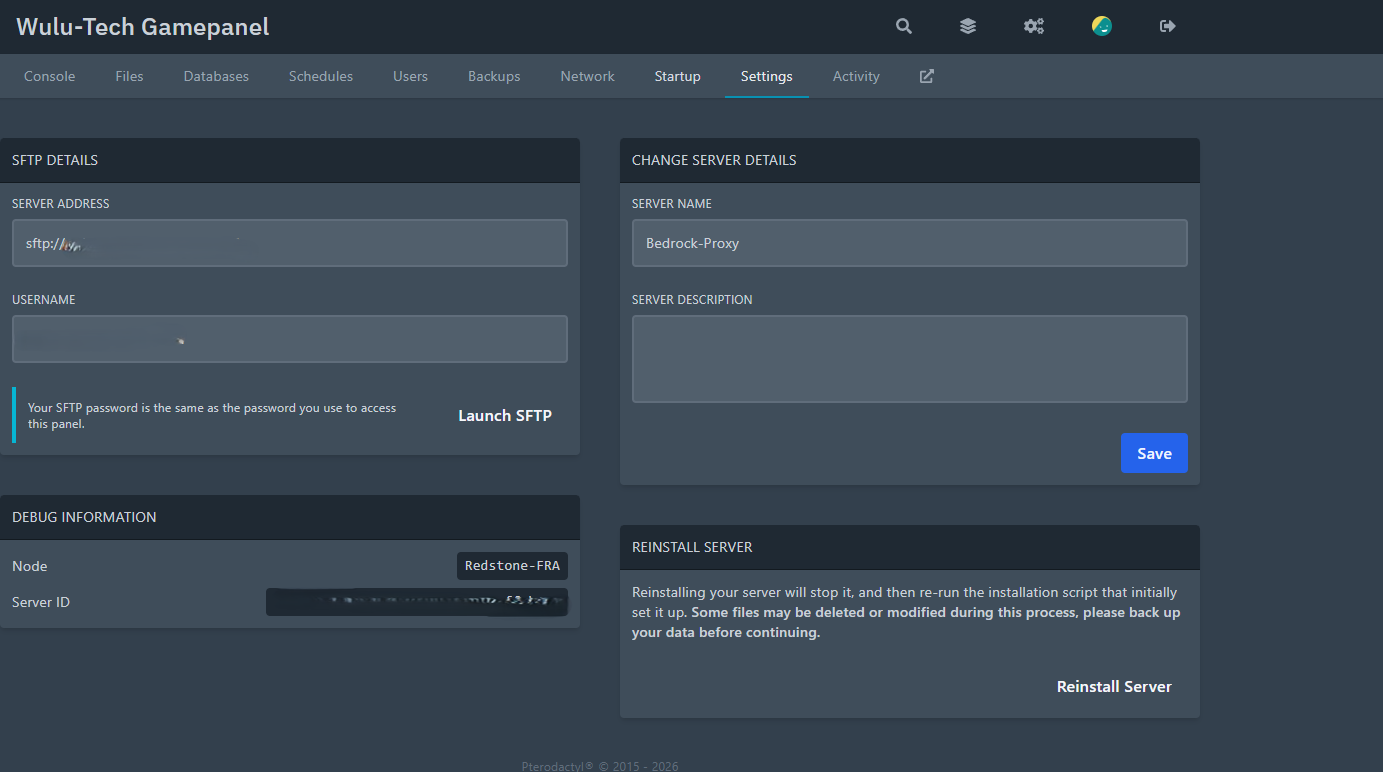Open the Activity tab
The height and width of the screenshot is (772, 1383).
click(856, 76)
